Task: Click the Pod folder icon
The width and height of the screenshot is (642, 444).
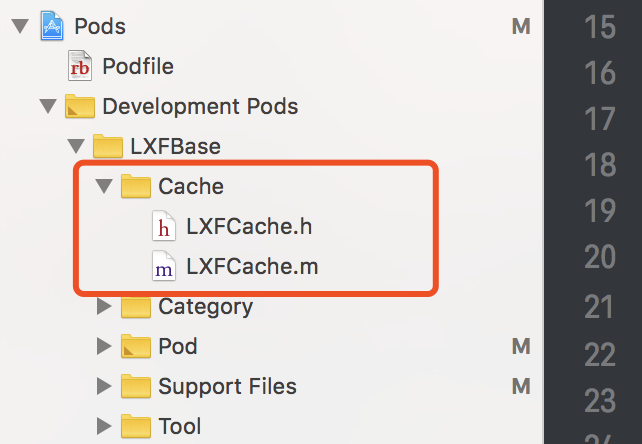Action: 136,346
